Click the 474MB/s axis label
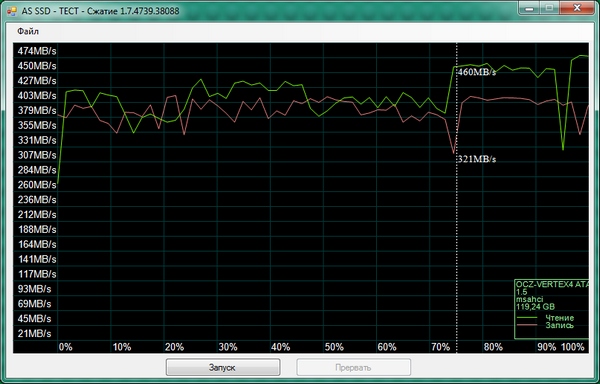Viewport: 600px width, 384px height. coord(37,51)
